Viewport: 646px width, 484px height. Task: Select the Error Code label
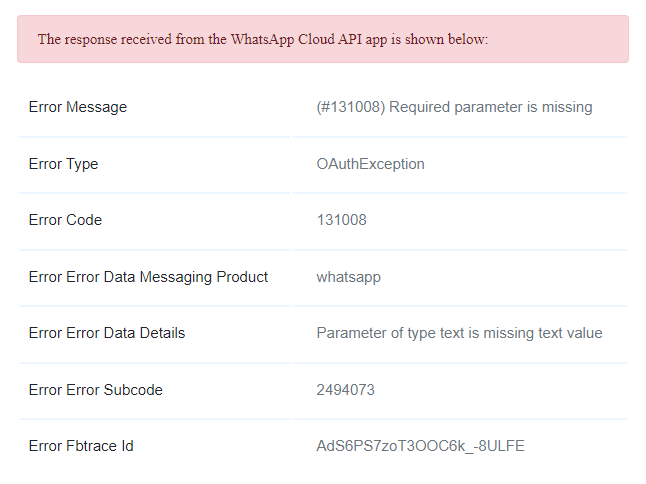pos(65,220)
